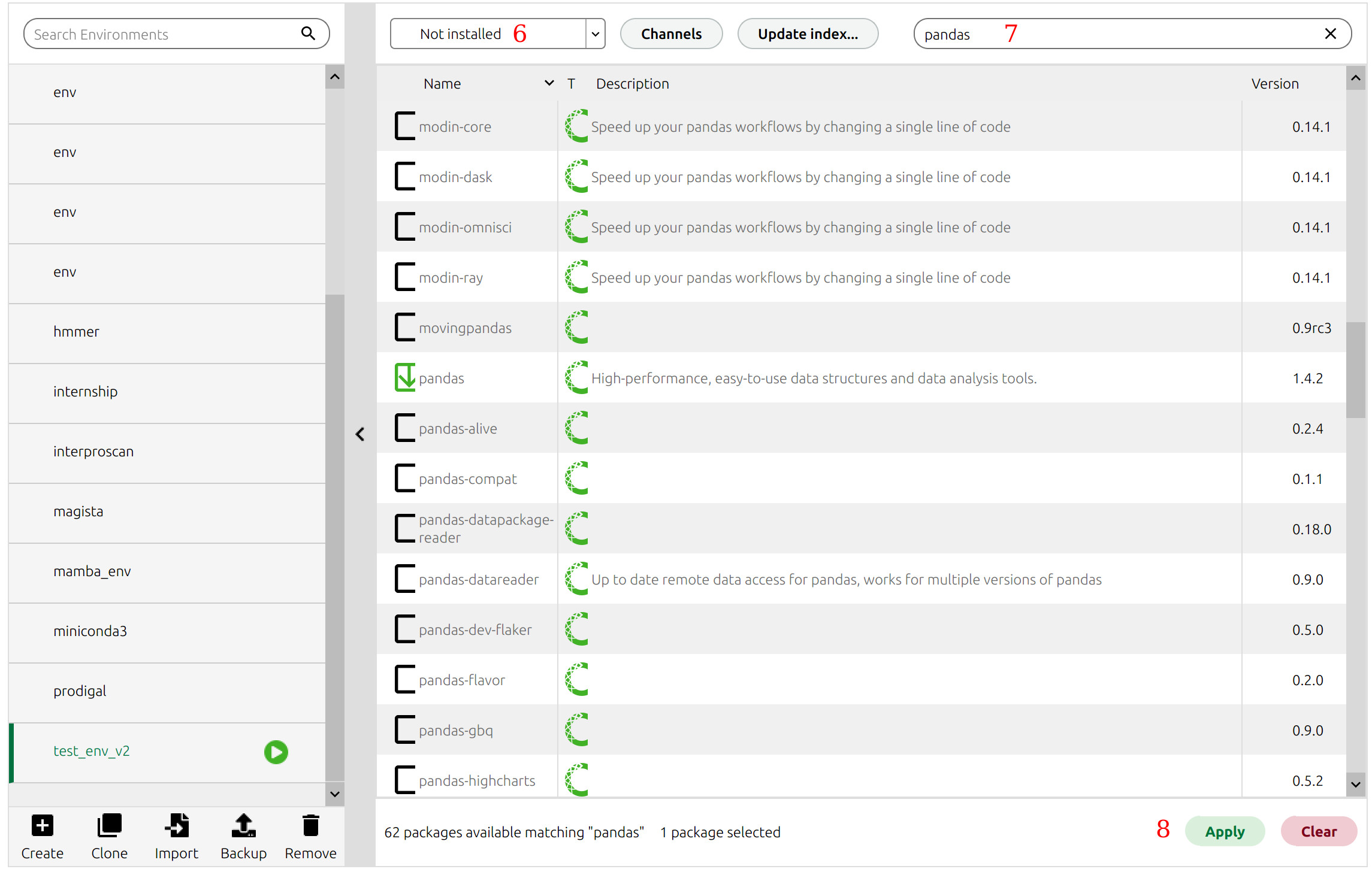Image resolution: width=1372 pixels, height=869 pixels.
Task: Click the Clone environment icon
Action: tap(109, 826)
